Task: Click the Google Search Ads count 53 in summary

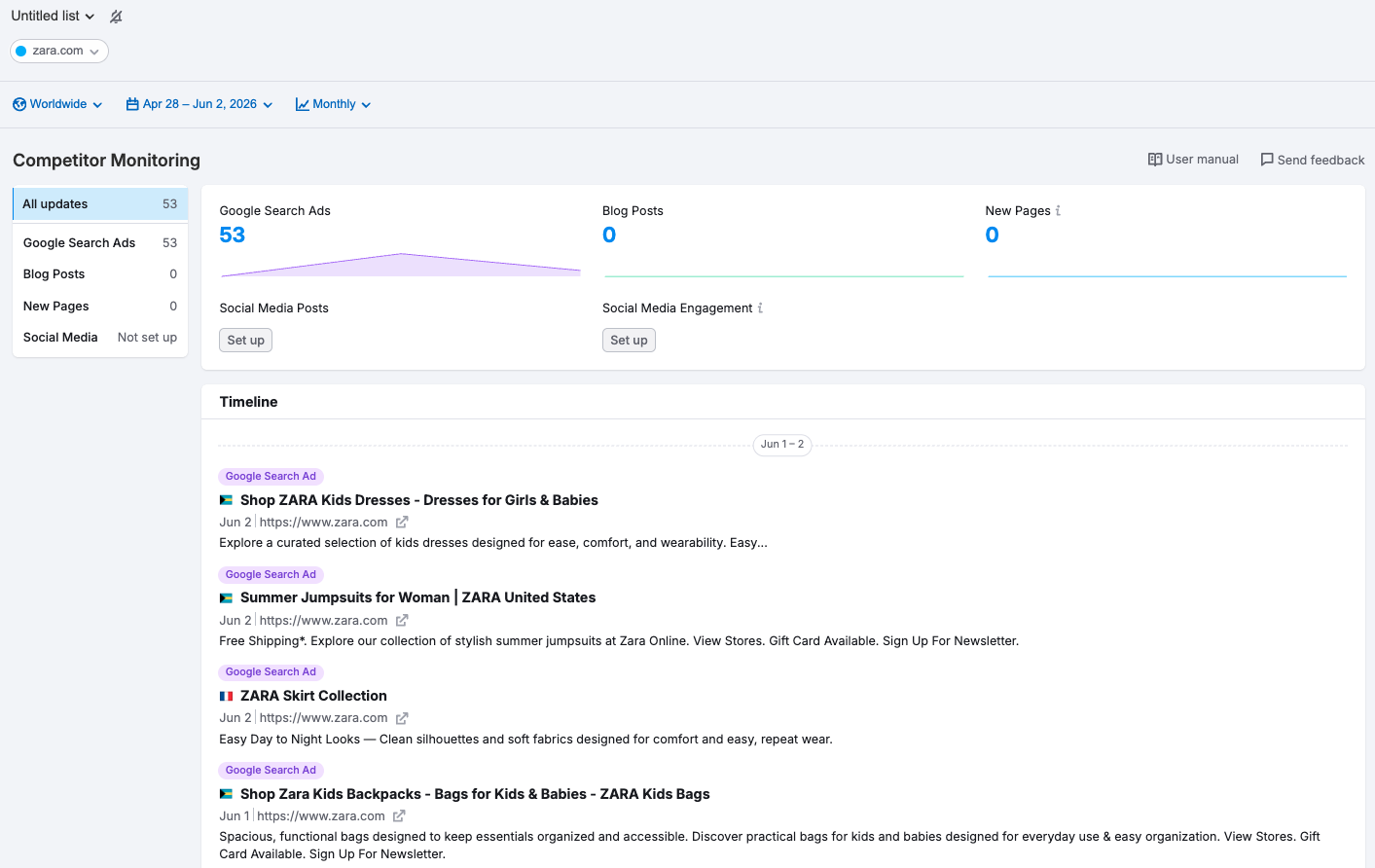Action: click(233, 235)
